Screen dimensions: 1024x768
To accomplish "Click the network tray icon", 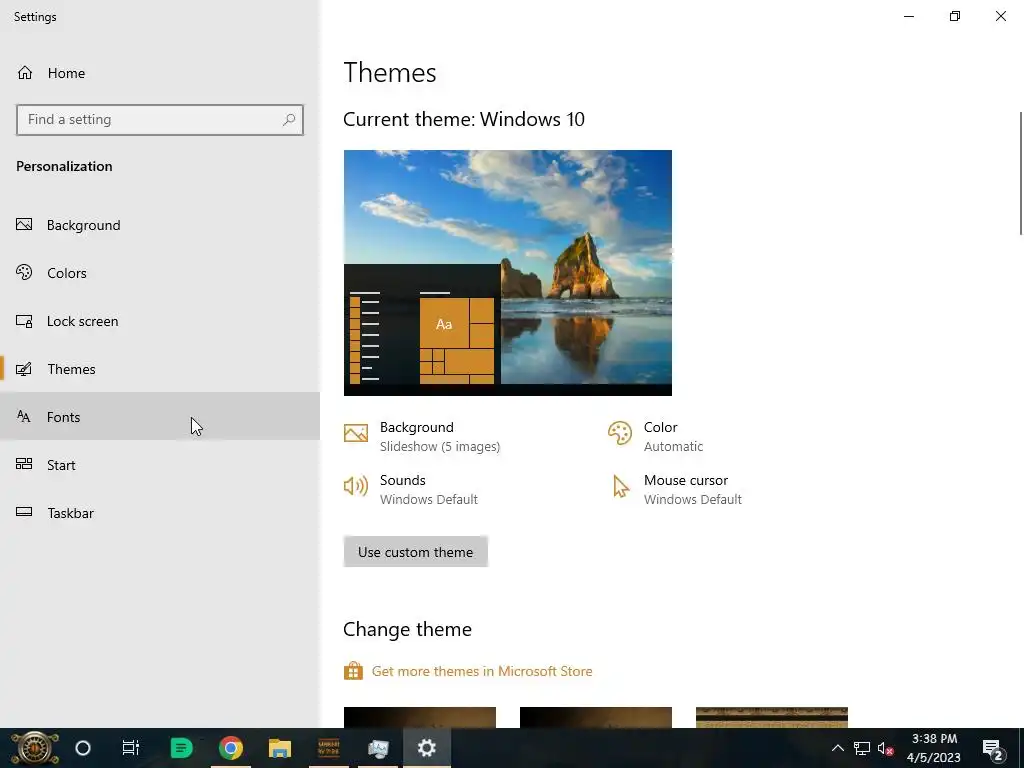I will click(861, 748).
